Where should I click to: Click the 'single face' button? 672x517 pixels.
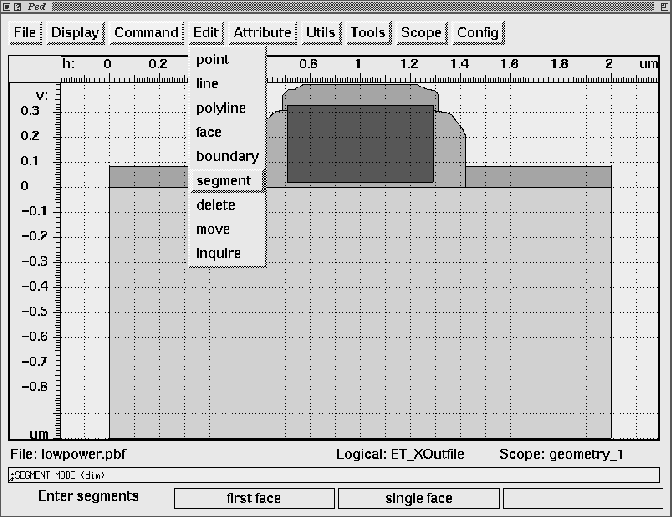[x=419, y=498]
